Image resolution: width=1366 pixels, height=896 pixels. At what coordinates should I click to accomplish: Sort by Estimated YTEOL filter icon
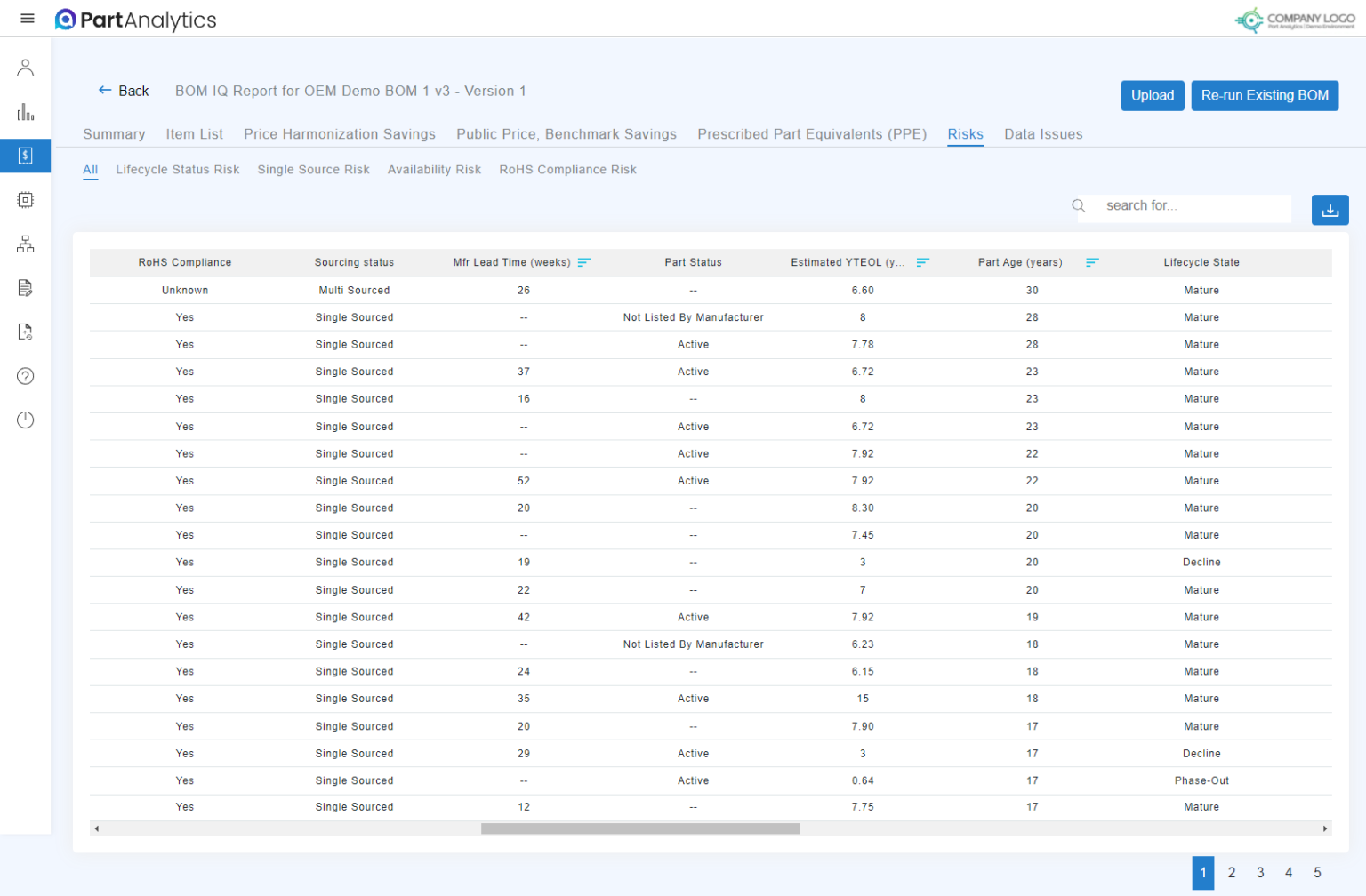click(922, 262)
